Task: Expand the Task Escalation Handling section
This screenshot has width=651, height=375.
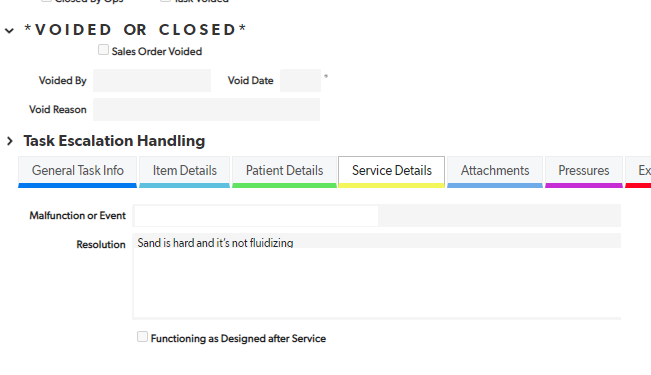Action: [x=10, y=141]
